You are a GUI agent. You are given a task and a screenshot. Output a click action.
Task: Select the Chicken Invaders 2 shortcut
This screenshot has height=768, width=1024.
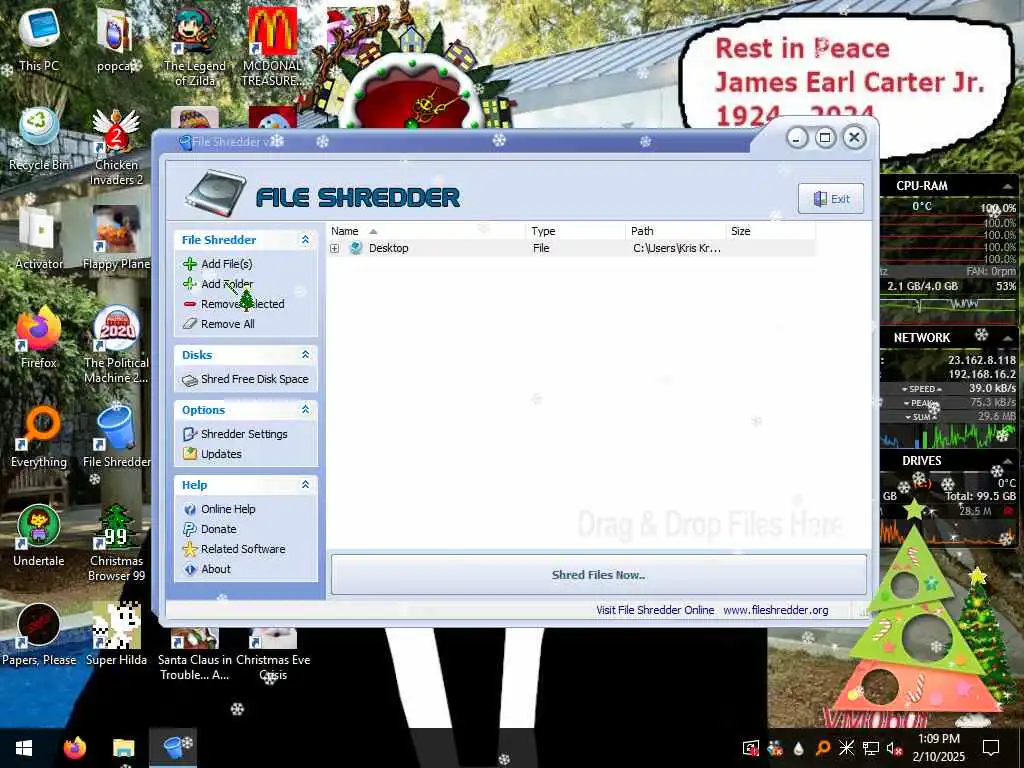pos(116,147)
